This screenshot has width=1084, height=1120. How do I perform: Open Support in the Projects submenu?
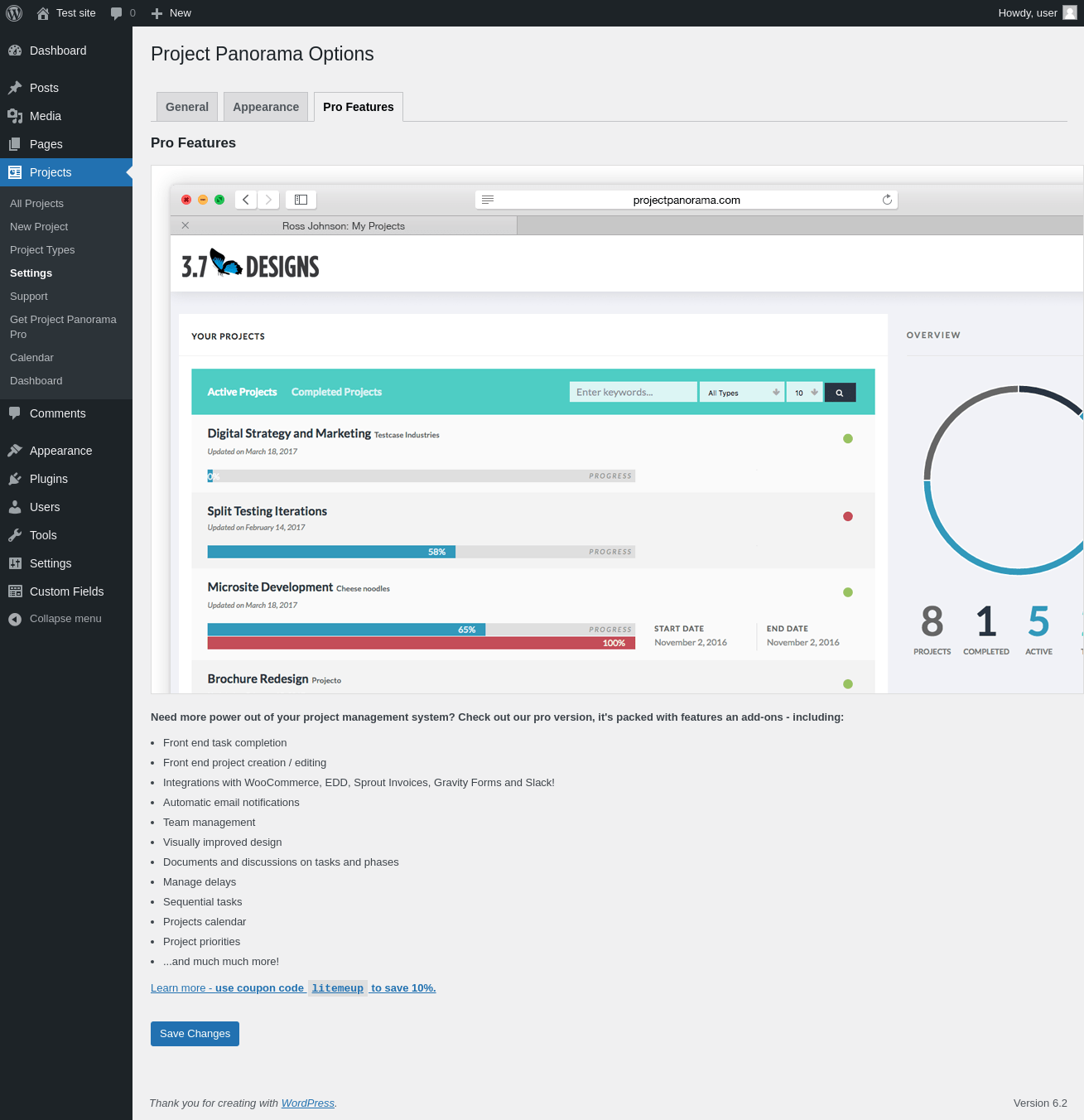29,297
